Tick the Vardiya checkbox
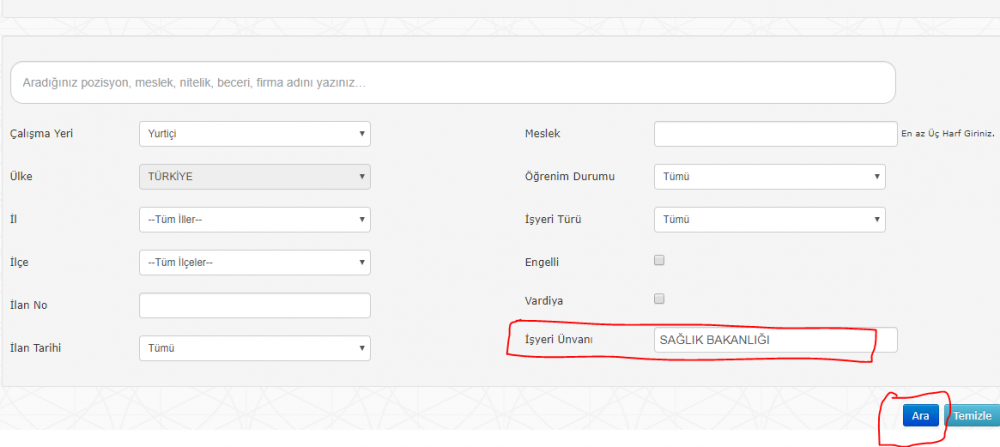 pyautogui.click(x=659, y=298)
